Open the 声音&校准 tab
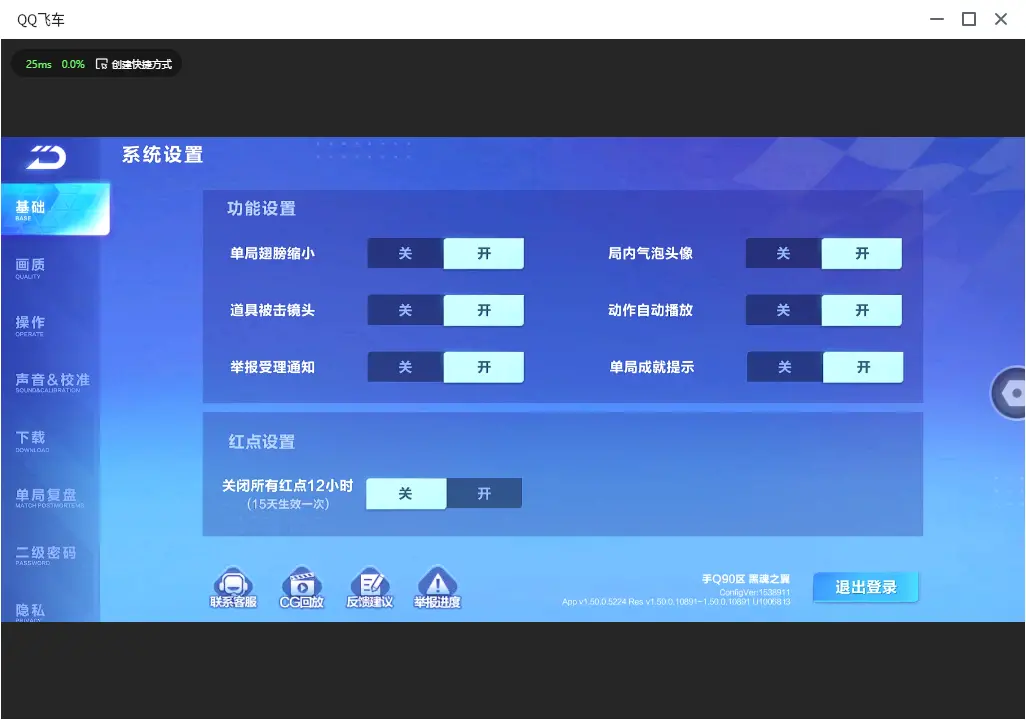The width and height of the screenshot is (1026, 720). 50,382
